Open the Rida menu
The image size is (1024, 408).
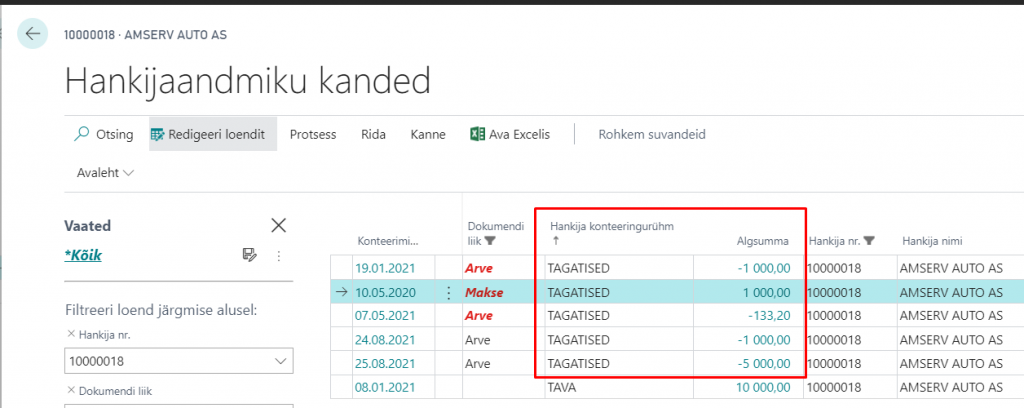click(x=373, y=134)
